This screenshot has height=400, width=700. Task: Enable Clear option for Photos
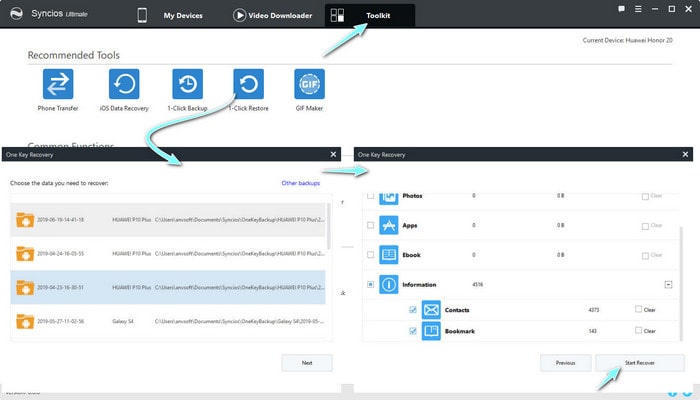tap(646, 197)
